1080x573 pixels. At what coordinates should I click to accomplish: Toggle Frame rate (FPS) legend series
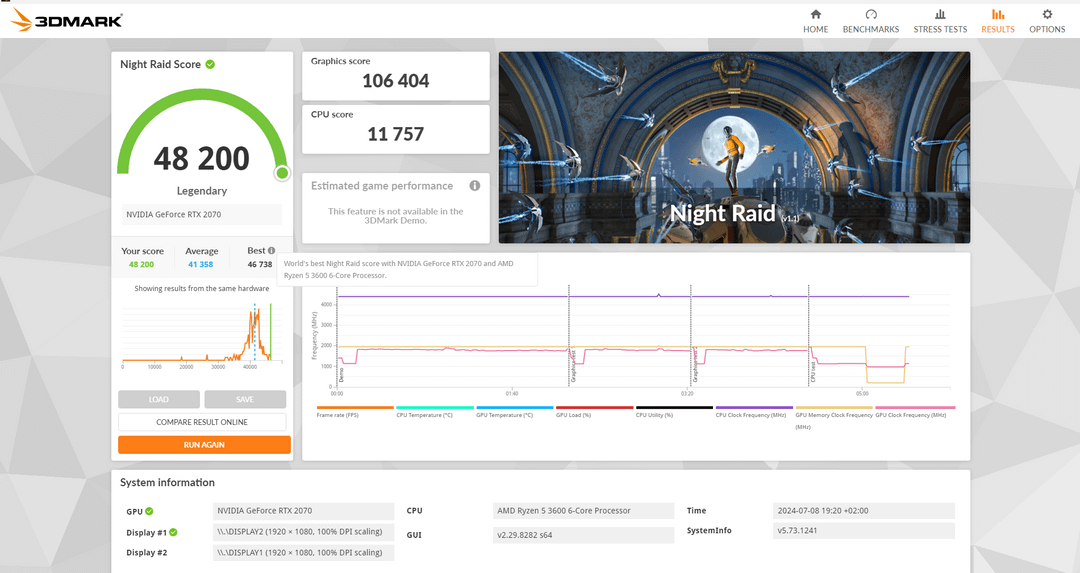[x=355, y=412]
